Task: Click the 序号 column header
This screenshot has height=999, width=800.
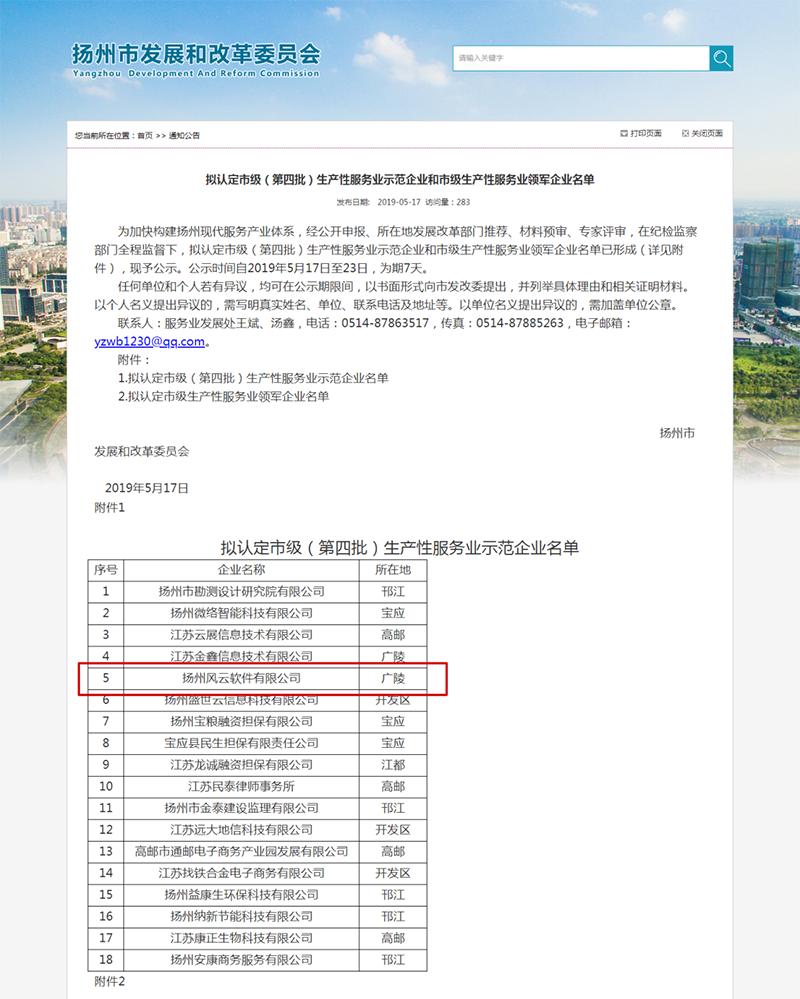Action: point(106,570)
